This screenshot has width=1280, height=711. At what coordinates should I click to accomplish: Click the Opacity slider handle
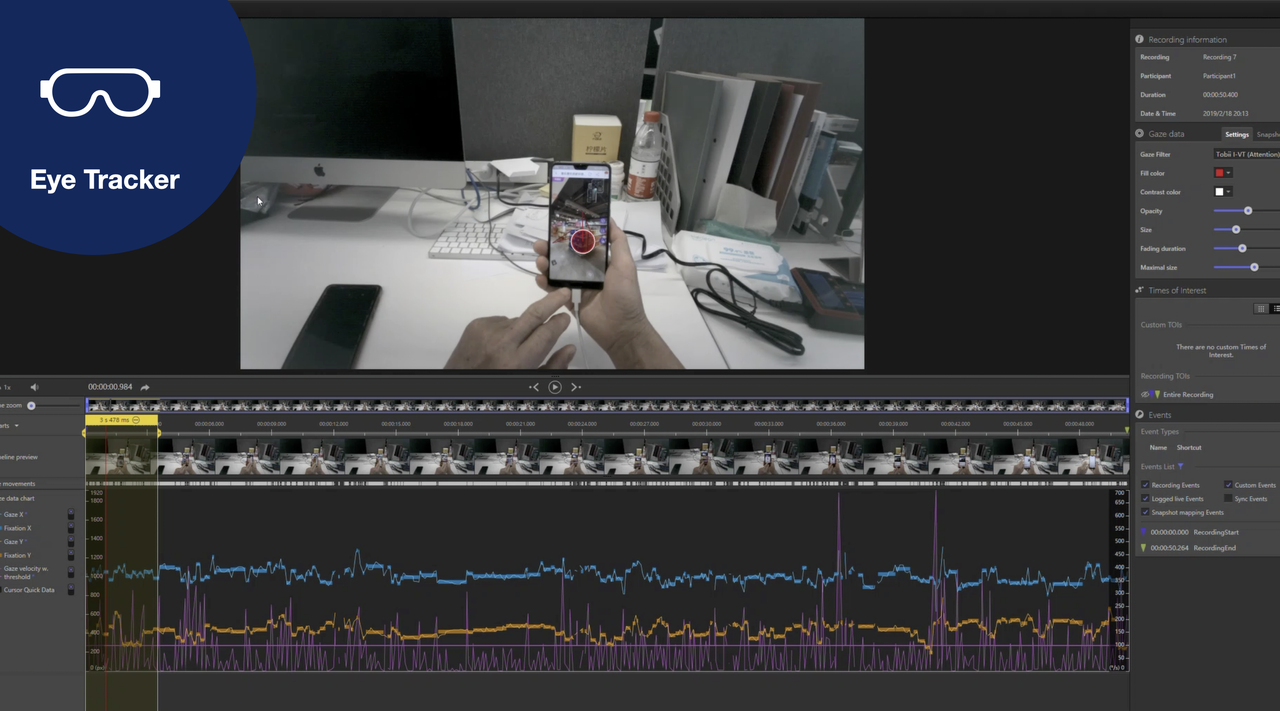1248,211
